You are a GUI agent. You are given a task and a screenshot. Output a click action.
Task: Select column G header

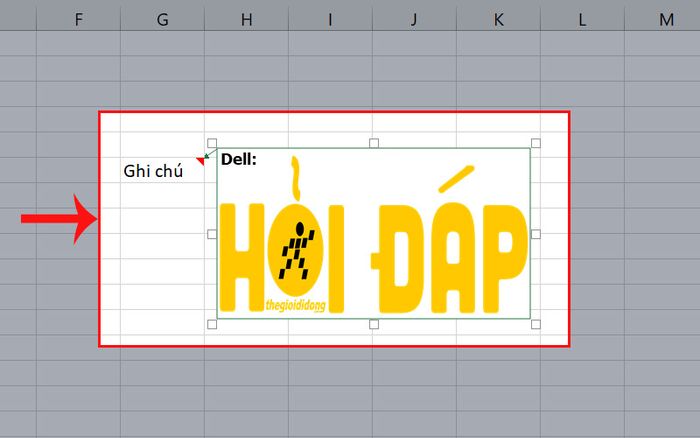162,20
